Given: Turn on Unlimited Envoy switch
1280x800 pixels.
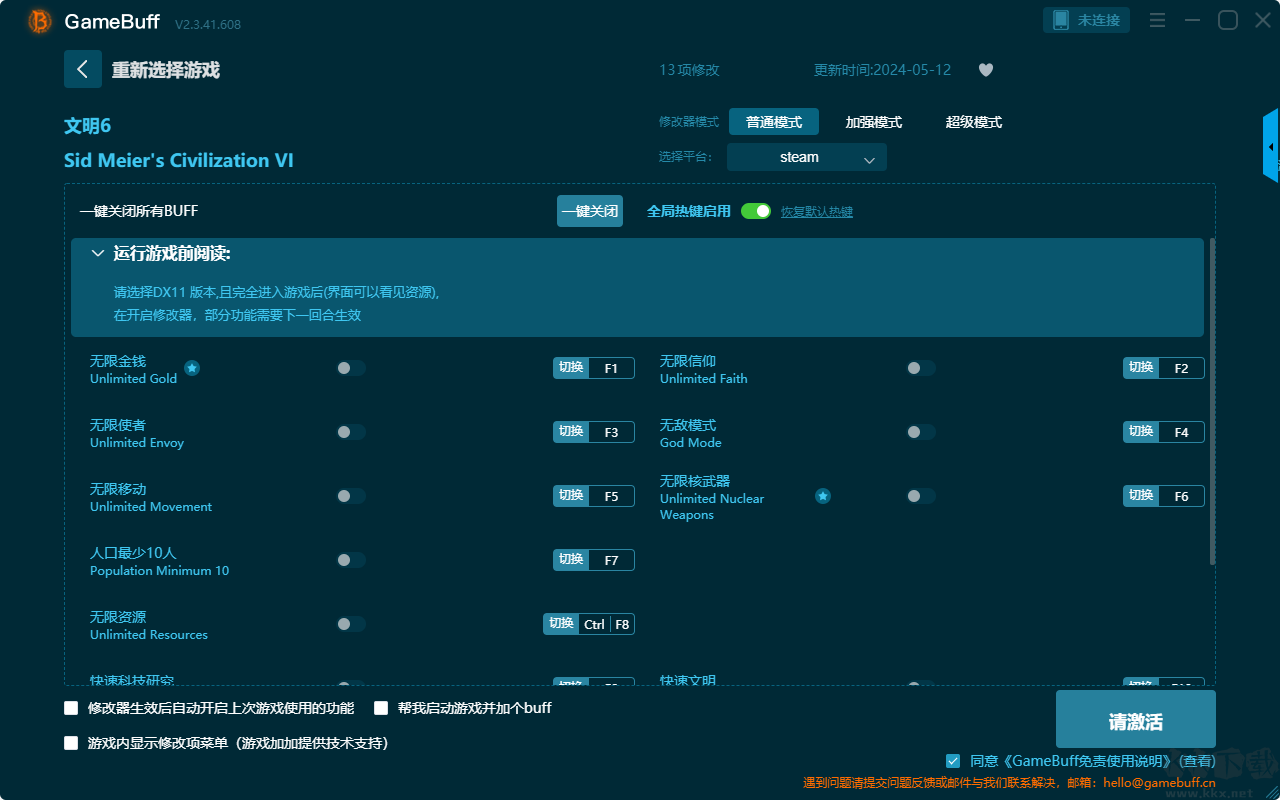Looking at the screenshot, I should [351, 432].
